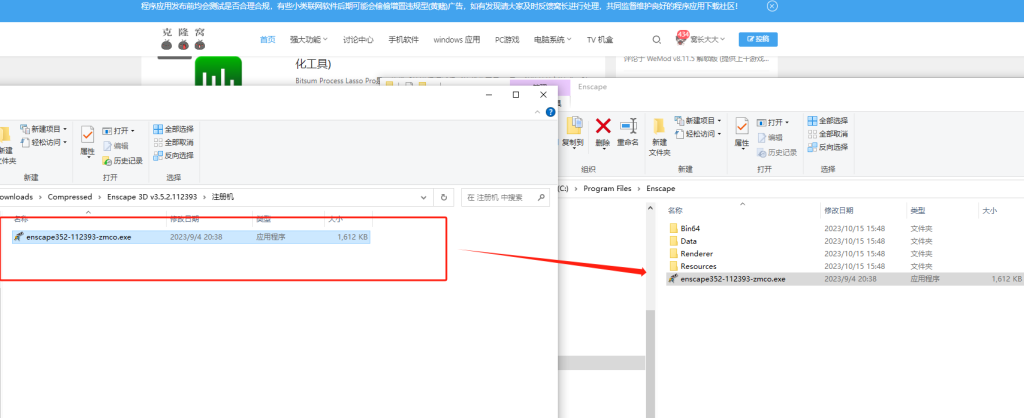Click Program Files in Enscape breadcrumb path
The image size is (1024, 418).
click(x=607, y=188)
